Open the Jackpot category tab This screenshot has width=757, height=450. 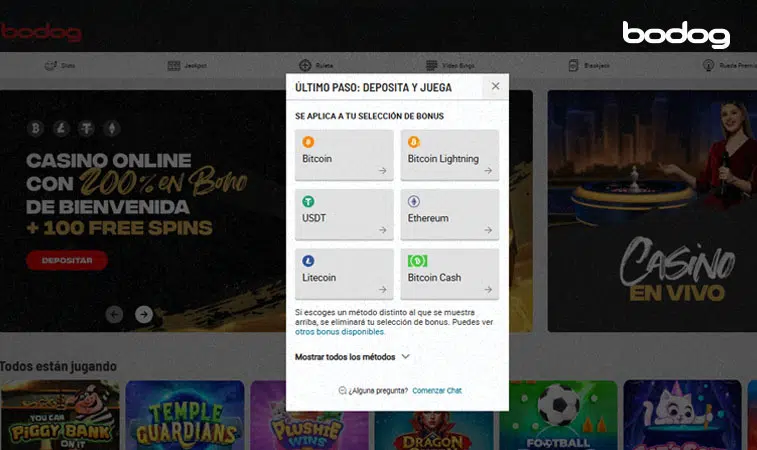187,66
